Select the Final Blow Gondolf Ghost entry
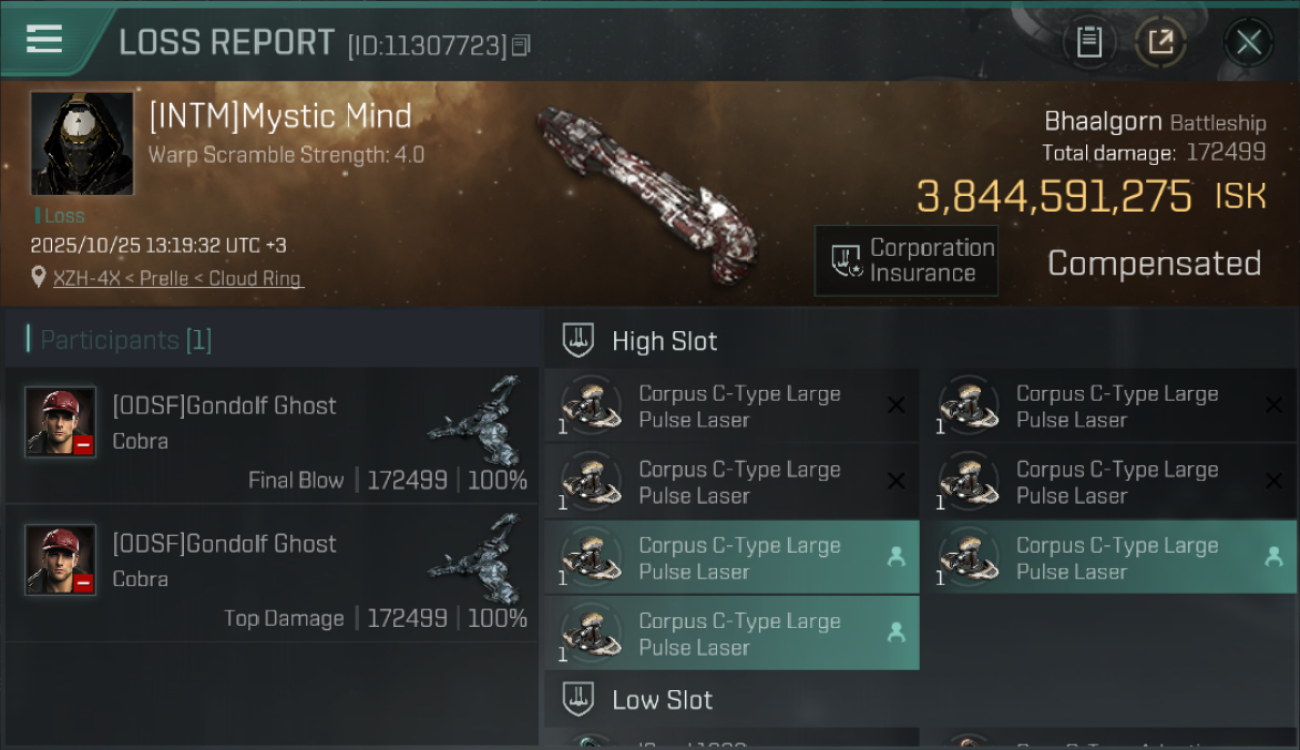This screenshot has width=1300, height=750. [272, 435]
